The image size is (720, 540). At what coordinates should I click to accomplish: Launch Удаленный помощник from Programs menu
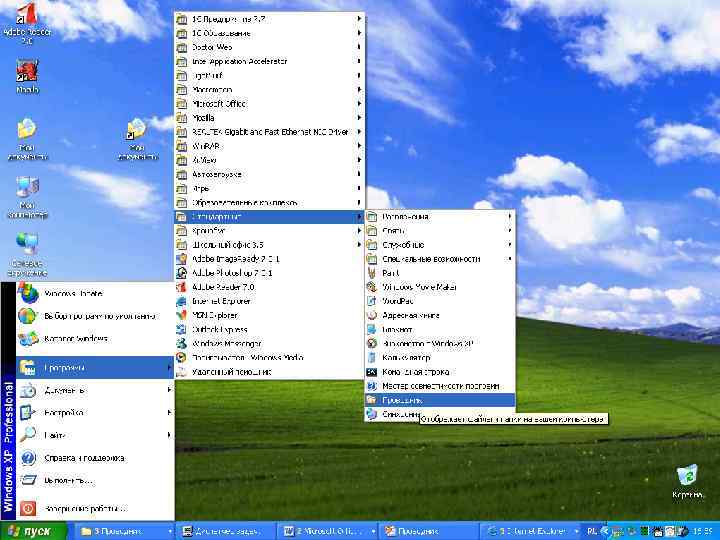270,372
